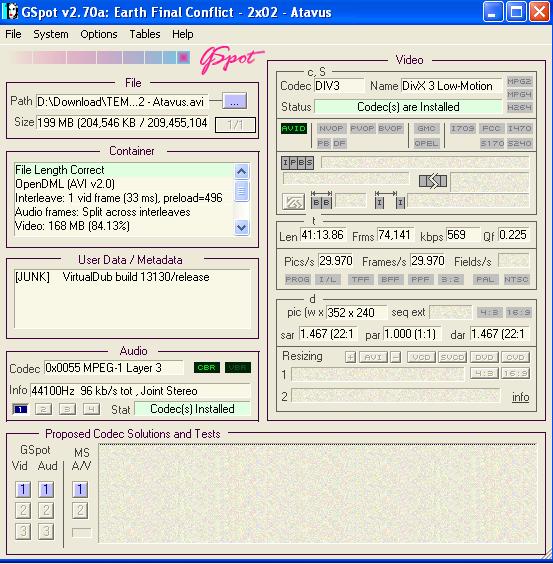Open the Options menu
Viewport: 553px width, 564px height.
(x=99, y=34)
